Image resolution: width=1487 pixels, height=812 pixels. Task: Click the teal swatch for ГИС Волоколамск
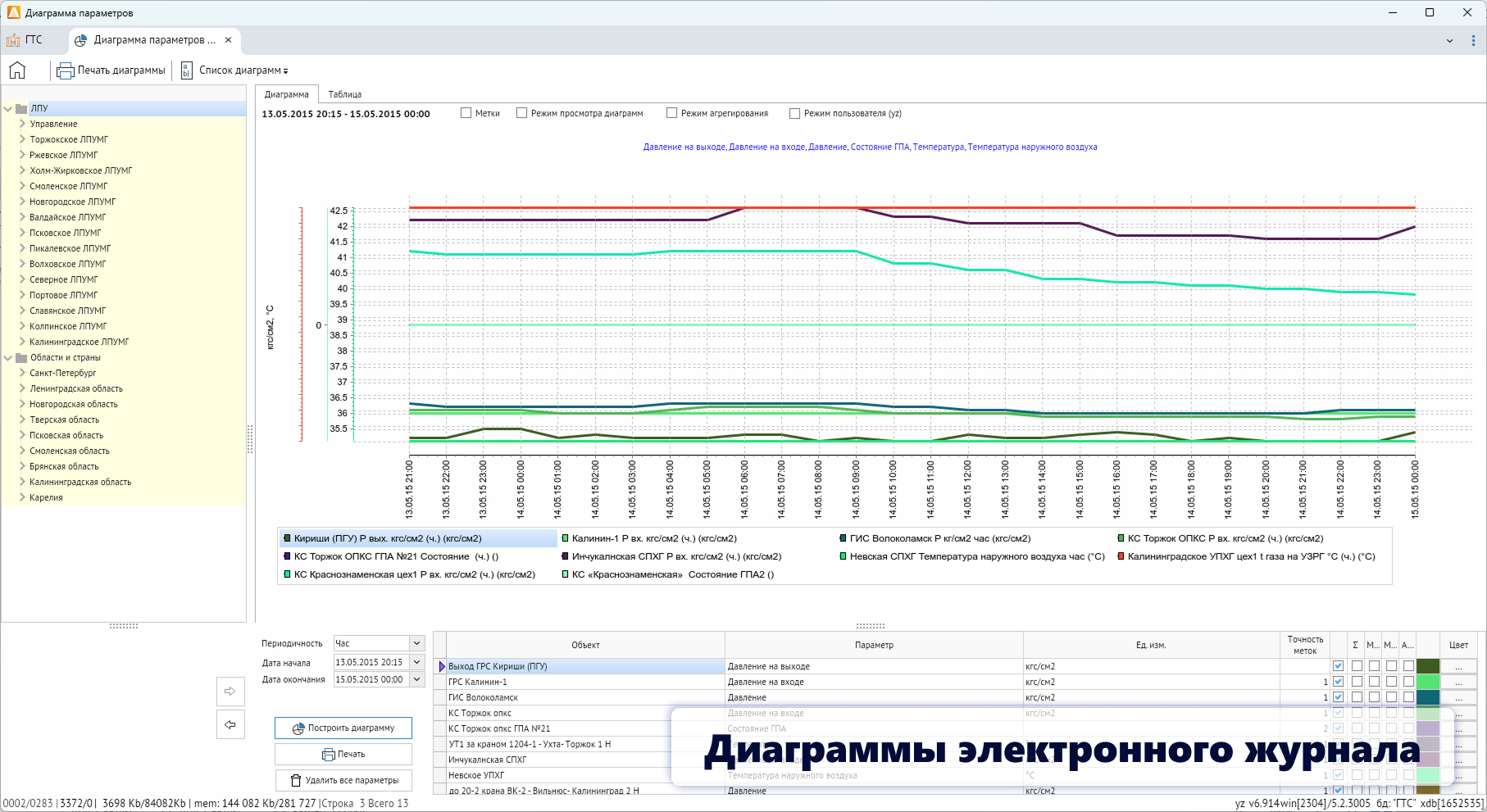[1428, 697]
